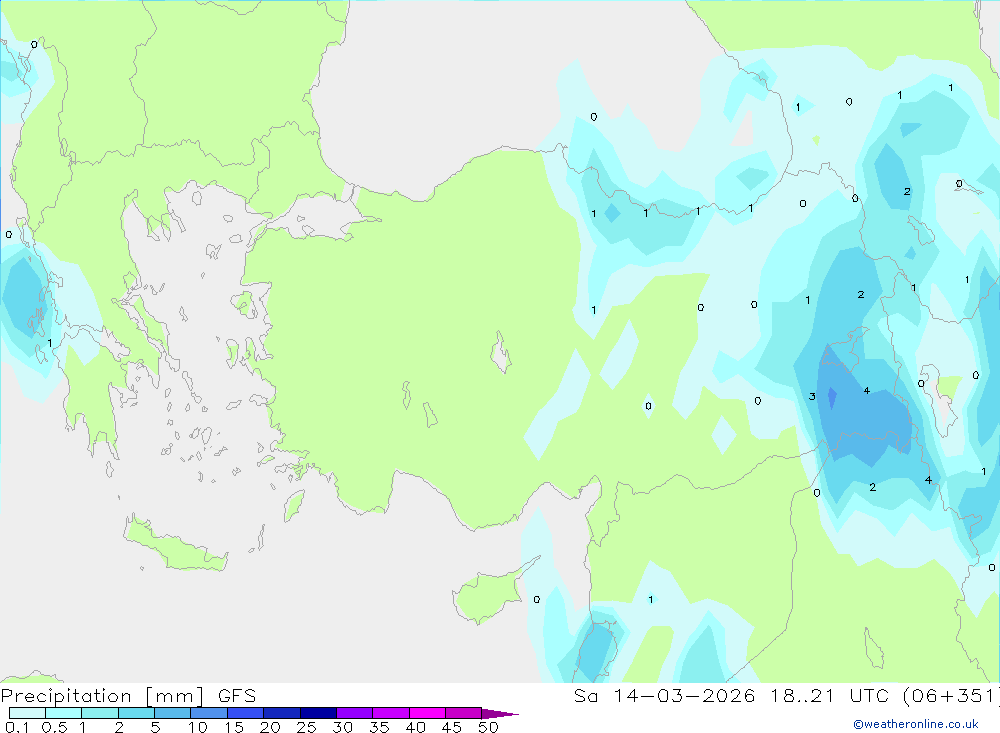This screenshot has width=1000, height=733.
Task: Open the weatheronline.co.uk copyright link
Action: [916, 724]
